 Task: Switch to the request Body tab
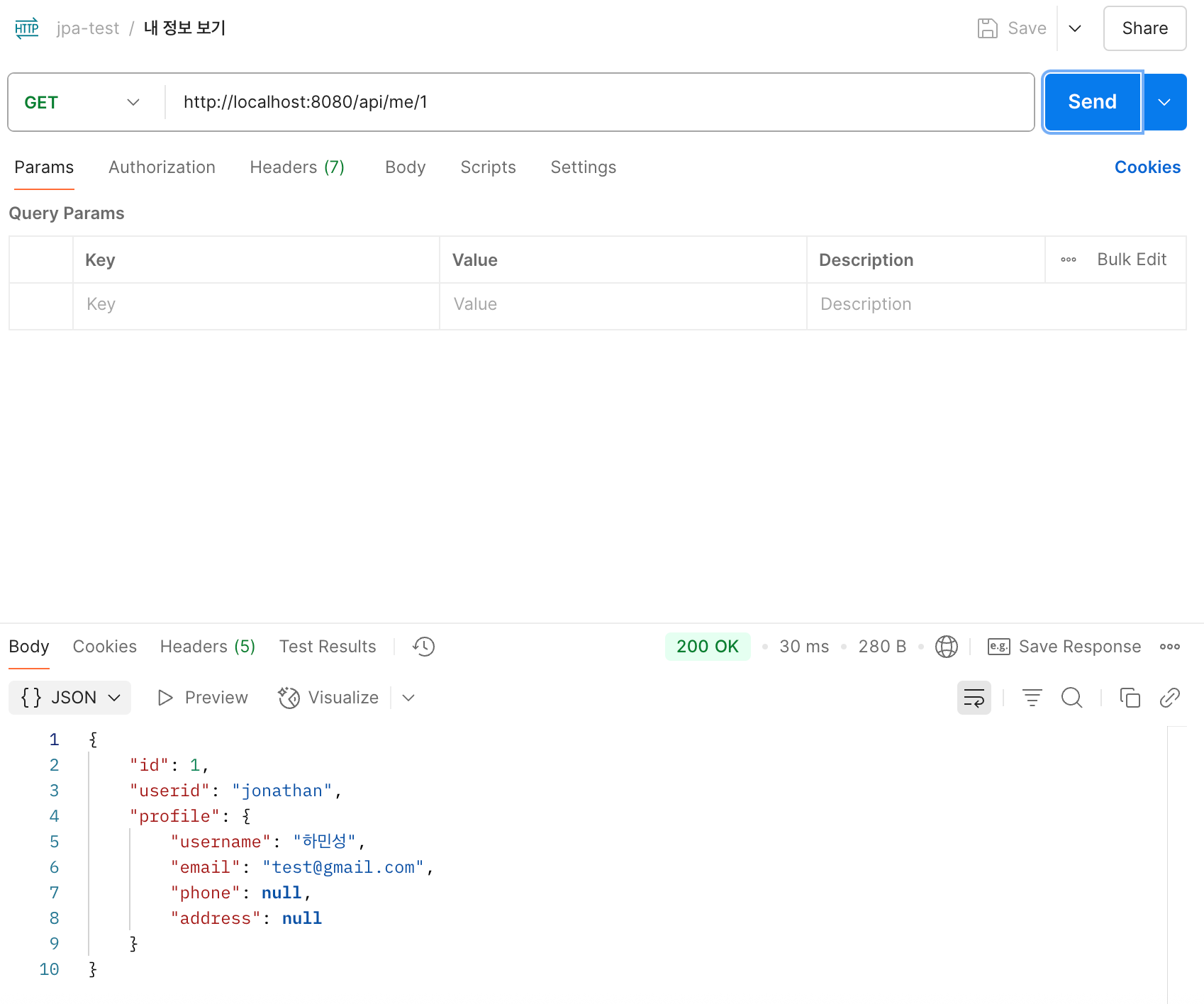click(x=406, y=167)
